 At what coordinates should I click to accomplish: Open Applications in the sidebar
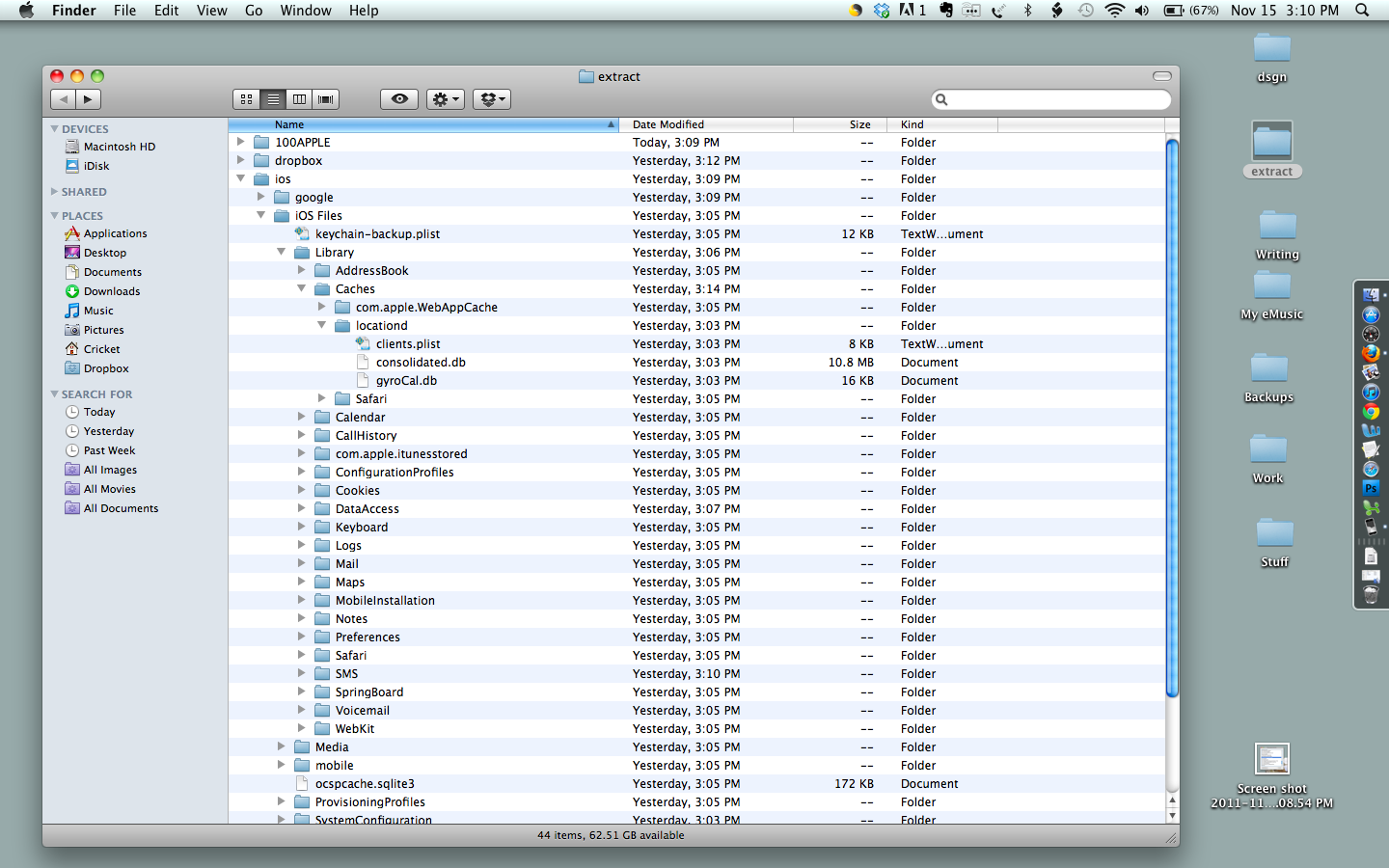pos(115,233)
